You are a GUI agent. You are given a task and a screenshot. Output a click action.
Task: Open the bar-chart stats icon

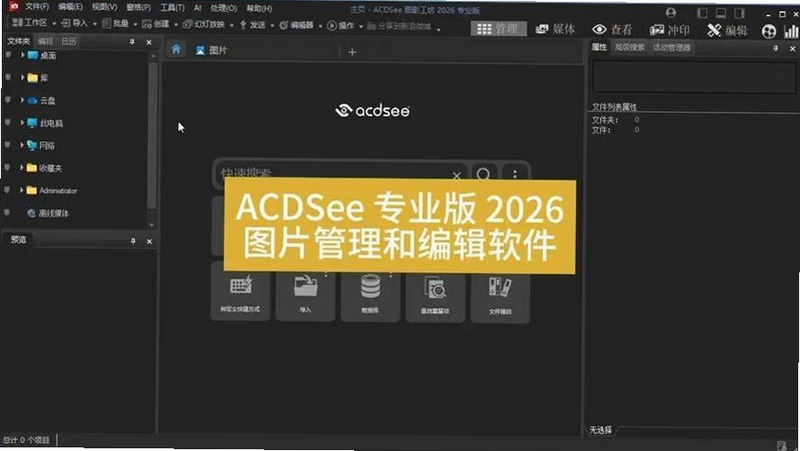791,32
